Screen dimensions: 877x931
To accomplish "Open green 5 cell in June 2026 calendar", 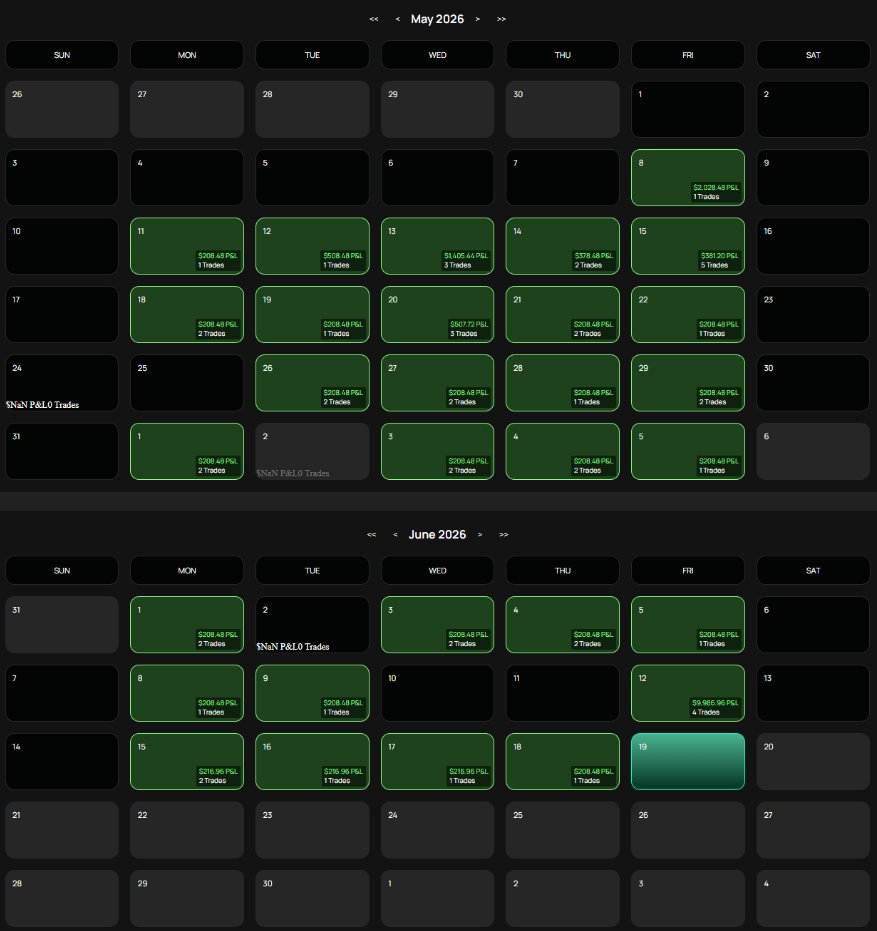I will 688,625.
